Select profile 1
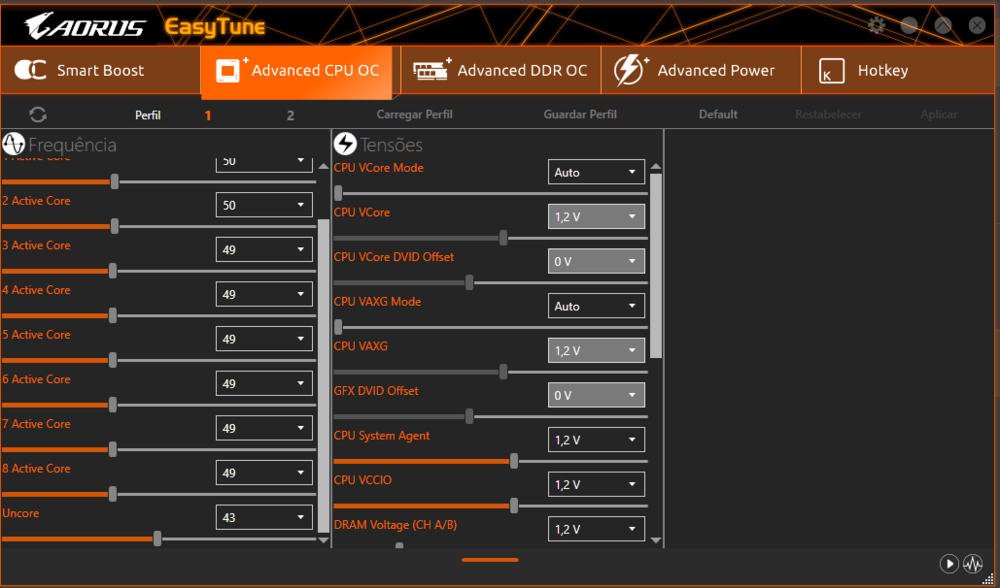Viewport: 1000px width, 588px height. 208,115
